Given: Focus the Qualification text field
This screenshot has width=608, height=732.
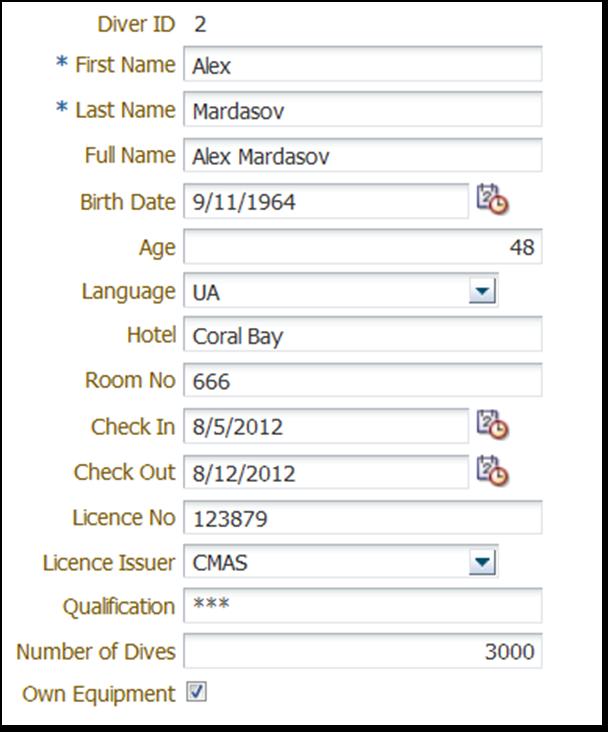Looking at the screenshot, I should (x=363, y=605).
